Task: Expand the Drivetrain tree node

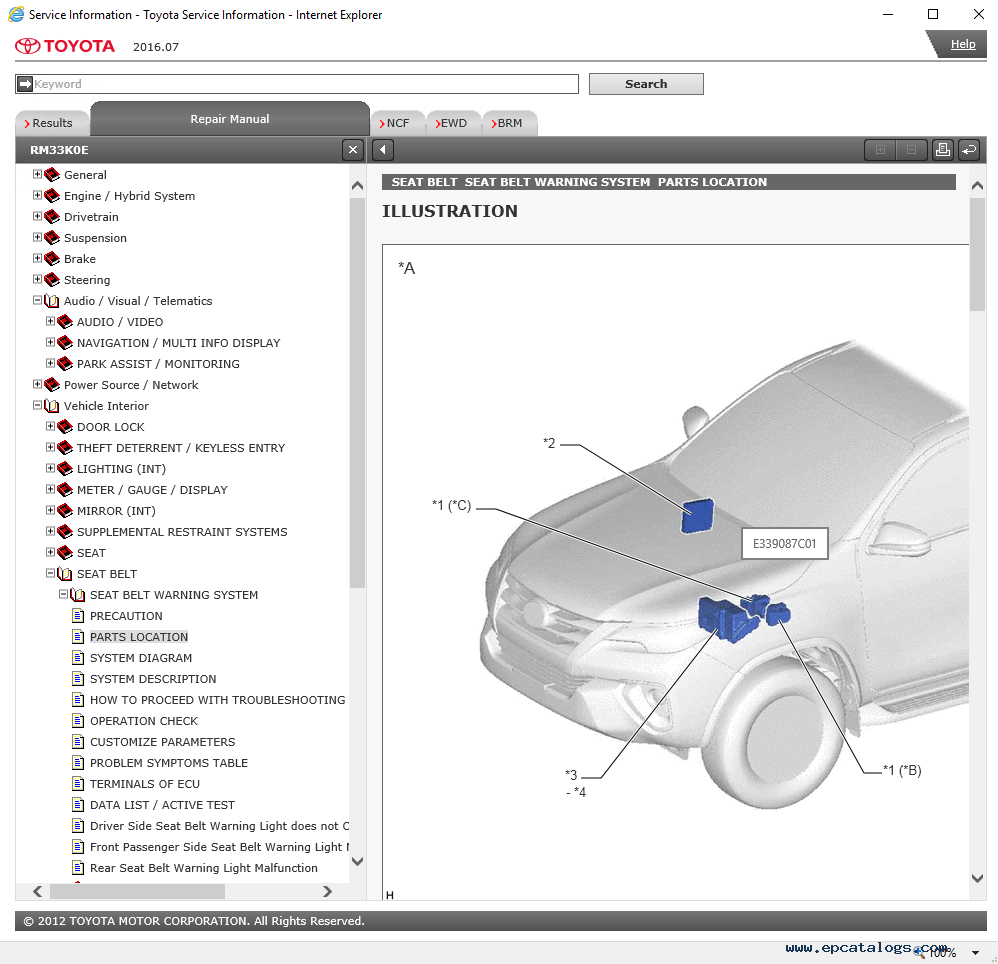Action: tap(38, 216)
